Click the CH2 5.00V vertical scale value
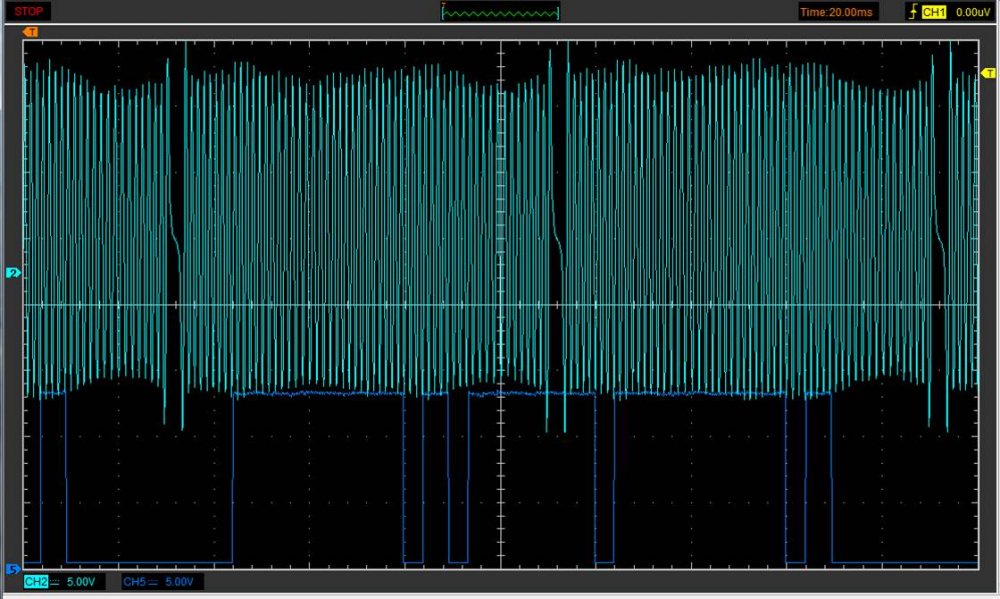Image resolution: width=1000 pixels, height=599 pixels. (x=82, y=582)
